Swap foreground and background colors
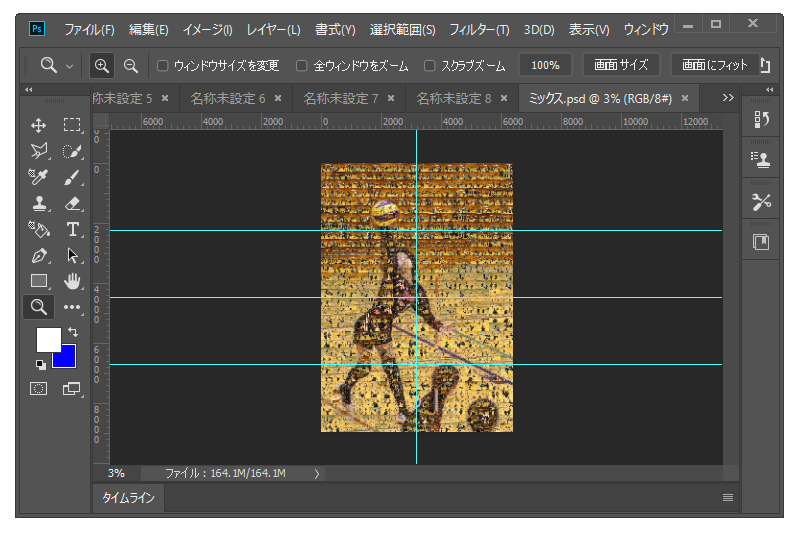Viewport: 800px width, 533px height. [x=73, y=332]
